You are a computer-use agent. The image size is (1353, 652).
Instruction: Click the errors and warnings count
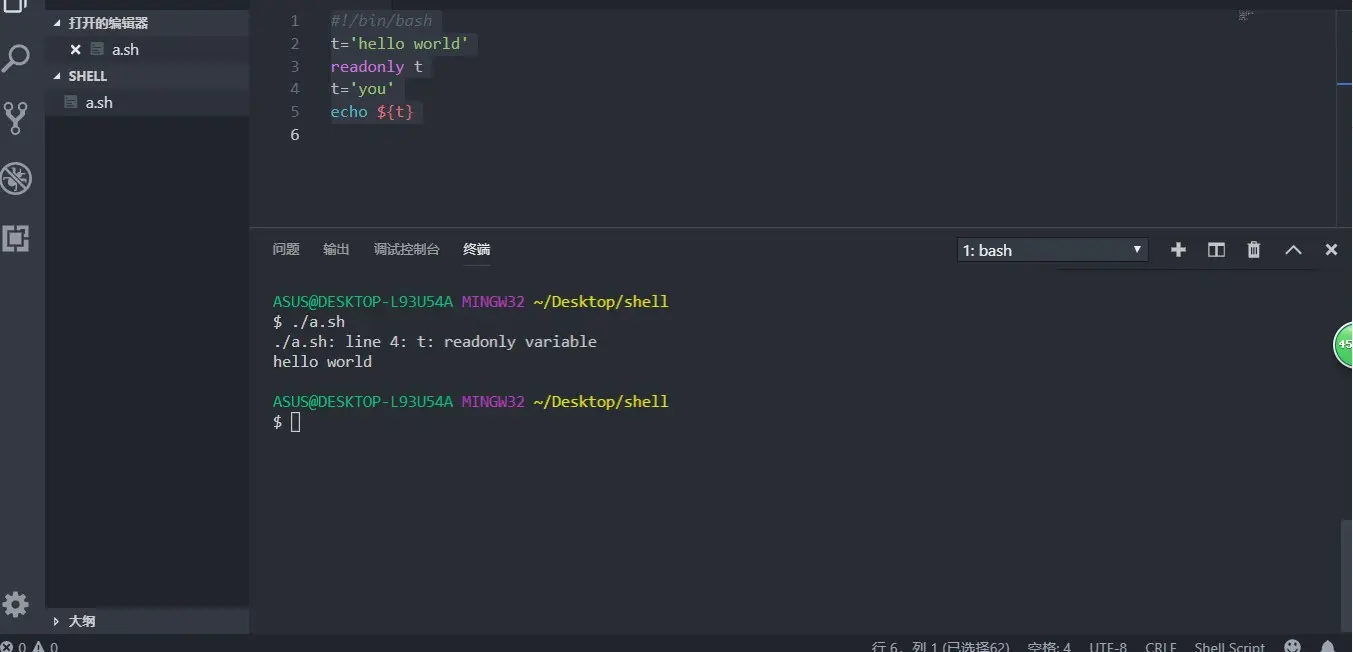point(30,646)
